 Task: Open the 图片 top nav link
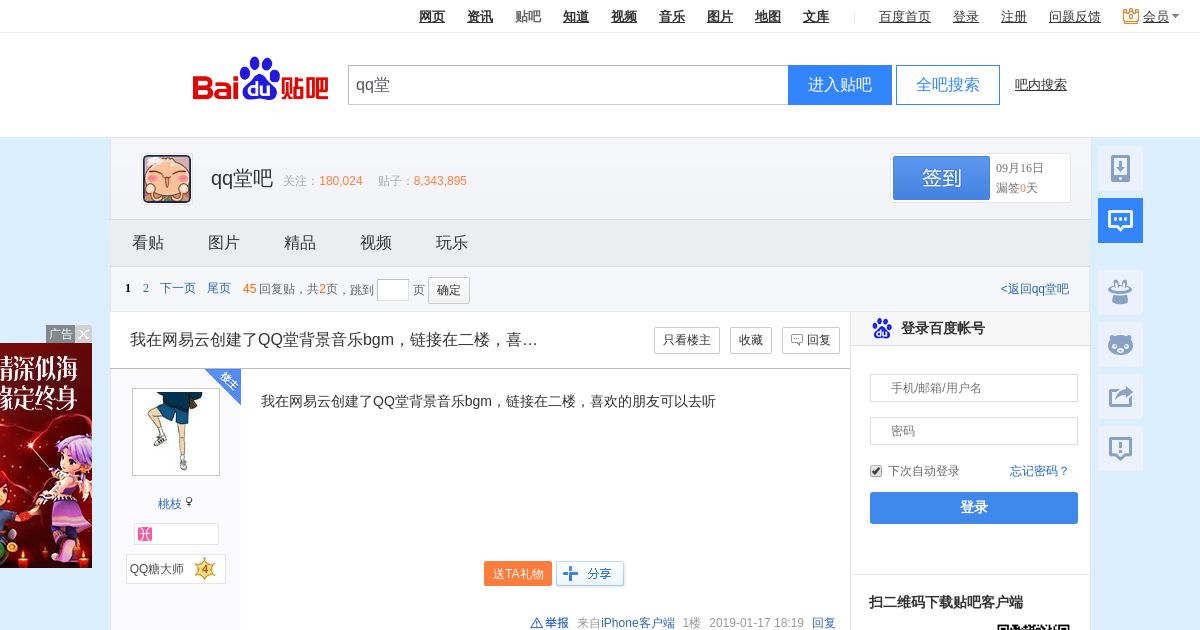[x=720, y=16]
